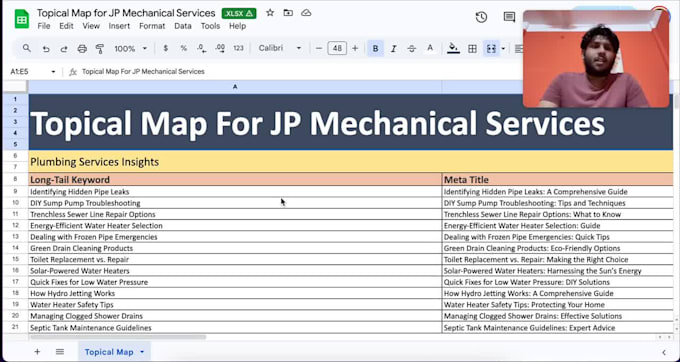The width and height of the screenshot is (680, 362).
Task: Open the Insert menu
Action: (x=119, y=26)
